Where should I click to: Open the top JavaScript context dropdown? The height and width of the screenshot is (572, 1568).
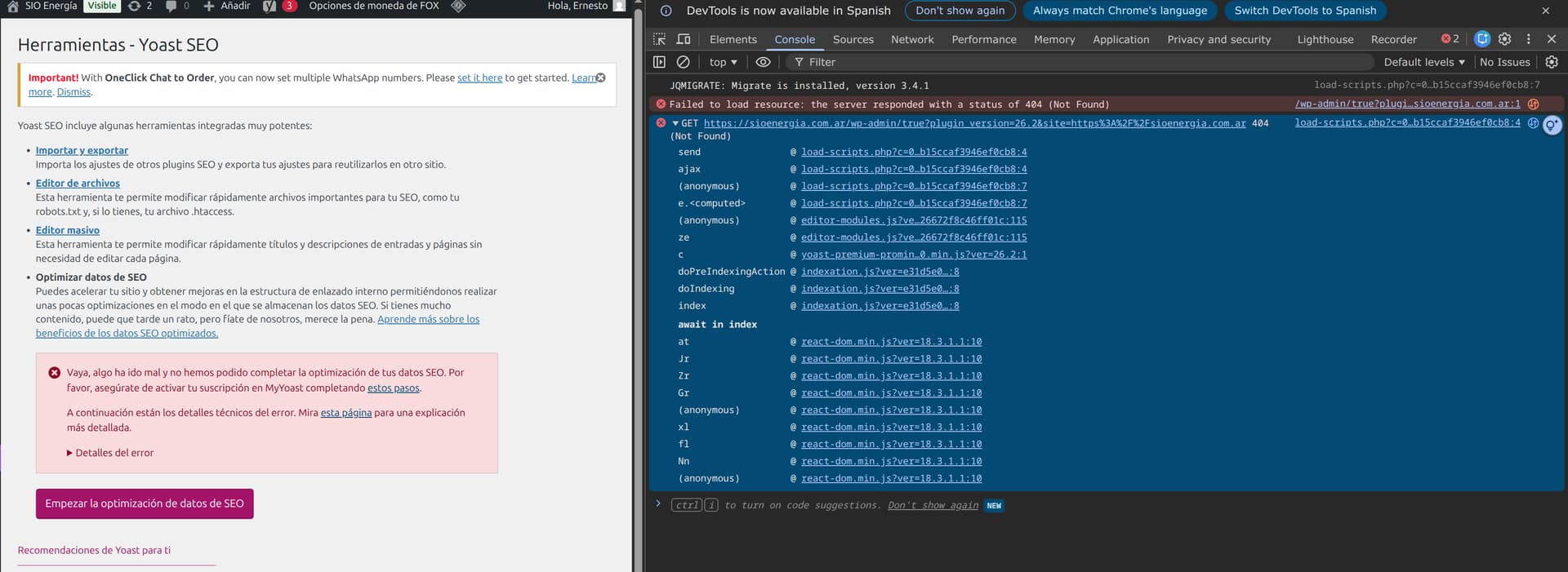pyautogui.click(x=723, y=62)
